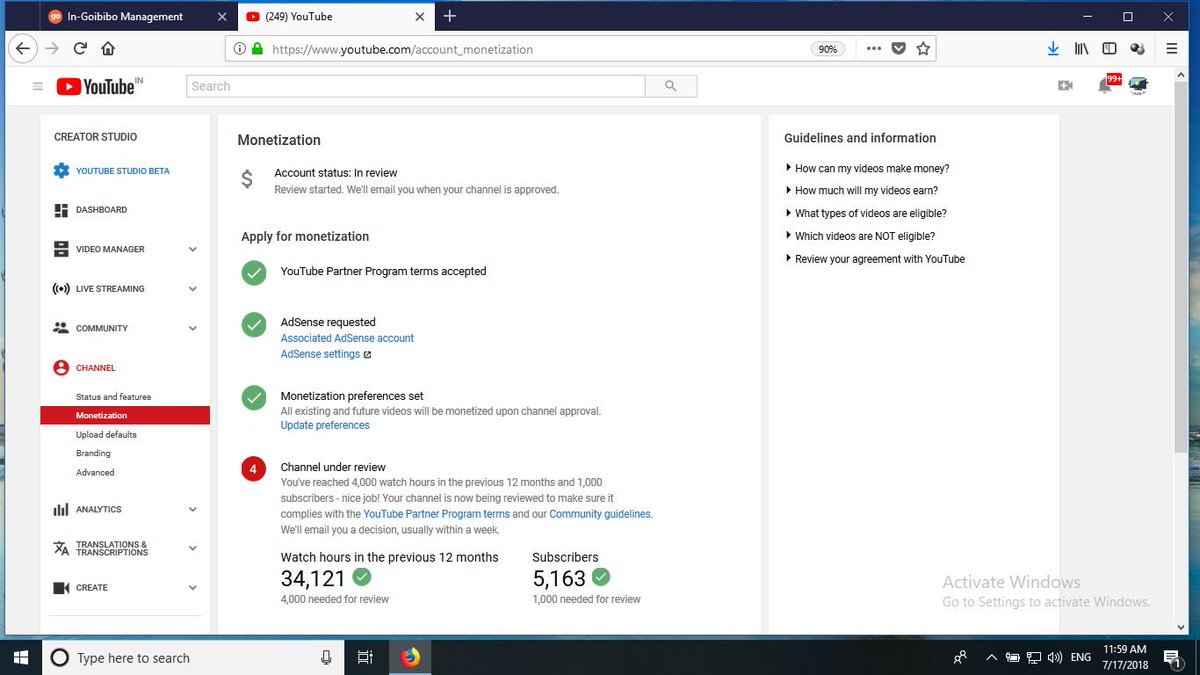Image resolution: width=1200 pixels, height=675 pixels.
Task: Open Upload defaults
Action: (106, 435)
